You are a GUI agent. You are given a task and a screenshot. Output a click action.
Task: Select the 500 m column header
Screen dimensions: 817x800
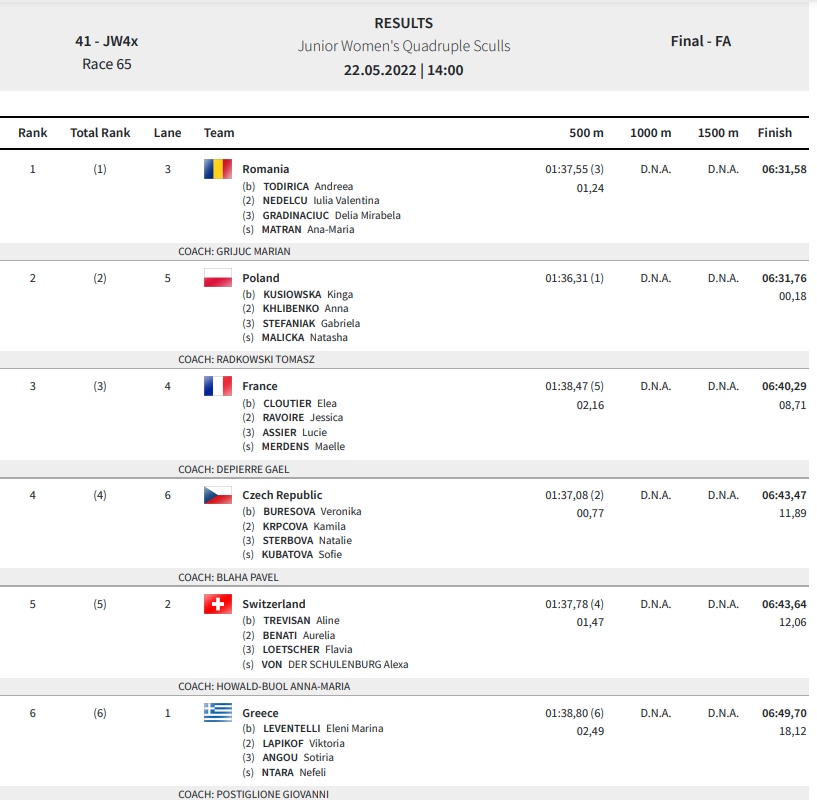click(586, 133)
